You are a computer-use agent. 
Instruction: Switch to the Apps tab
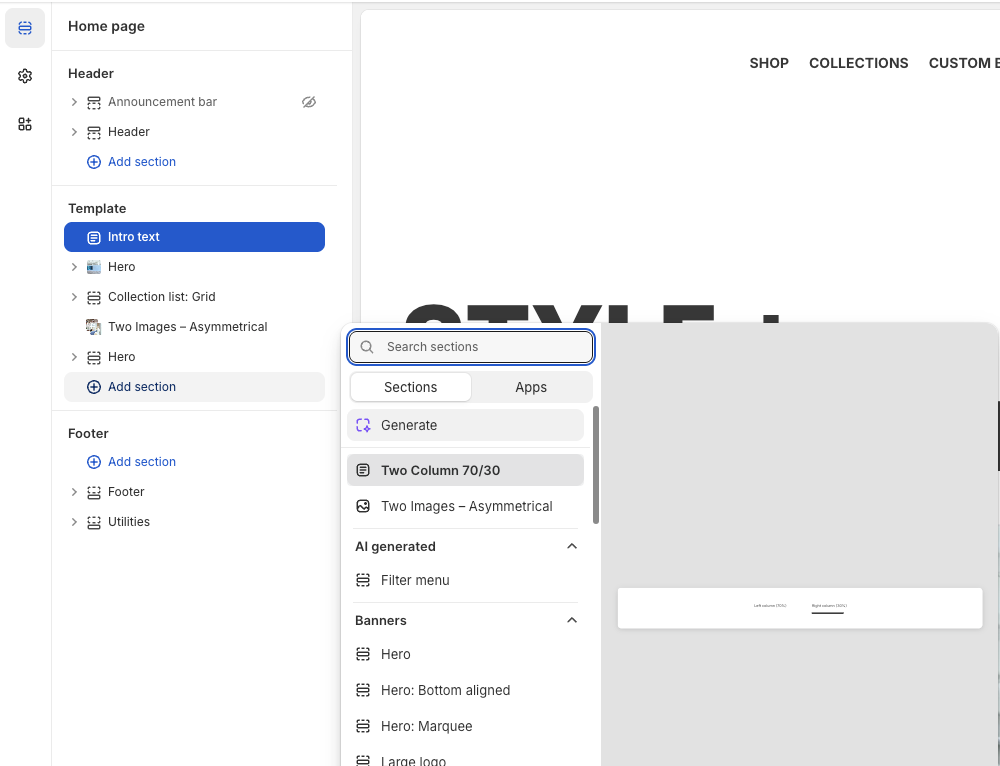pyautogui.click(x=531, y=387)
